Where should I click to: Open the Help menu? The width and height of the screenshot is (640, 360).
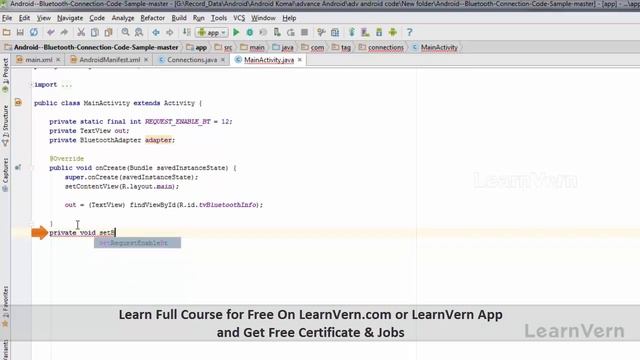click(289, 18)
